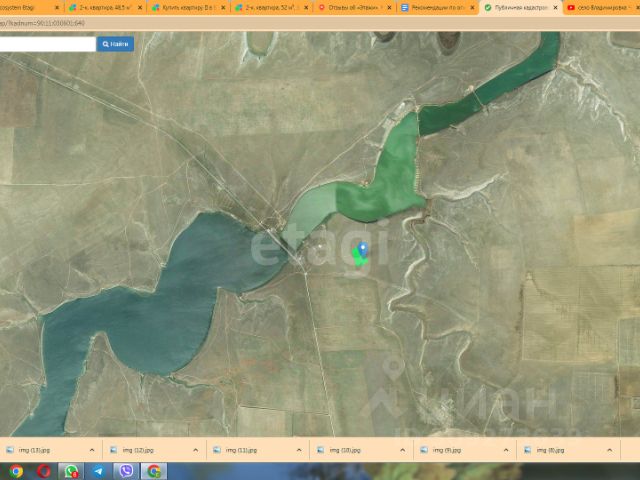640x480 pixels.
Task: Expand options chevron for img (8).jpg
Action: (609, 450)
